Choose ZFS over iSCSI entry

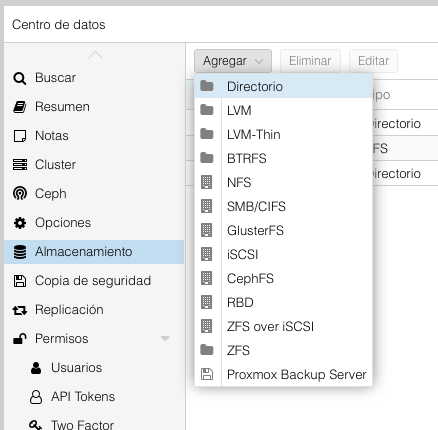283,327
